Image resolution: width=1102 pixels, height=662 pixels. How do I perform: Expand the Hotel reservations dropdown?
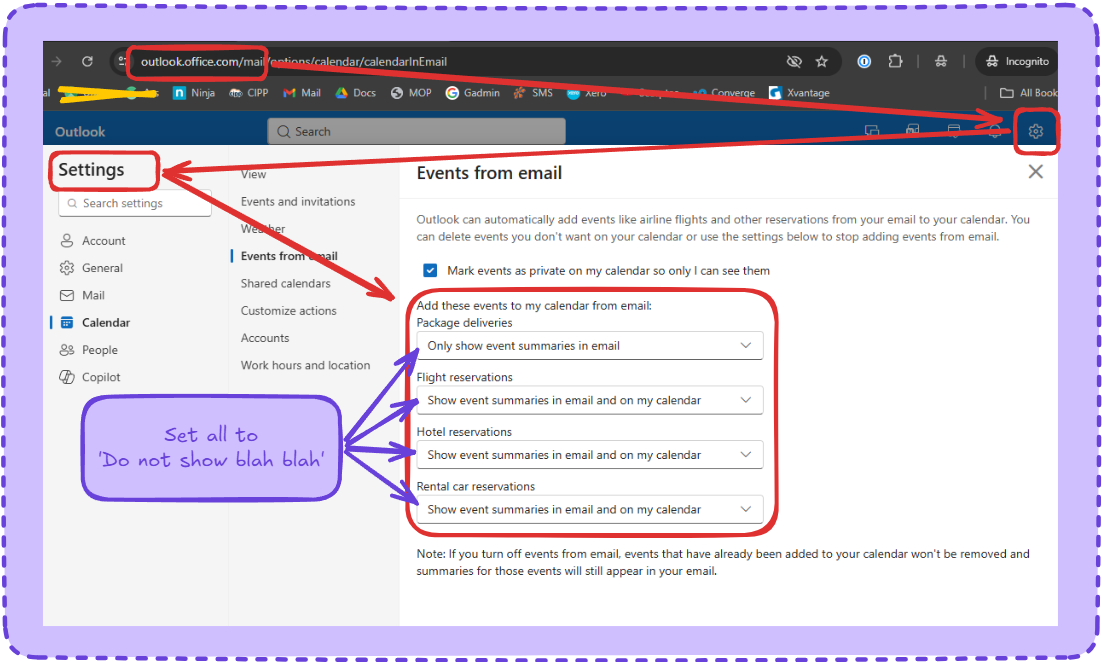click(x=589, y=455)
